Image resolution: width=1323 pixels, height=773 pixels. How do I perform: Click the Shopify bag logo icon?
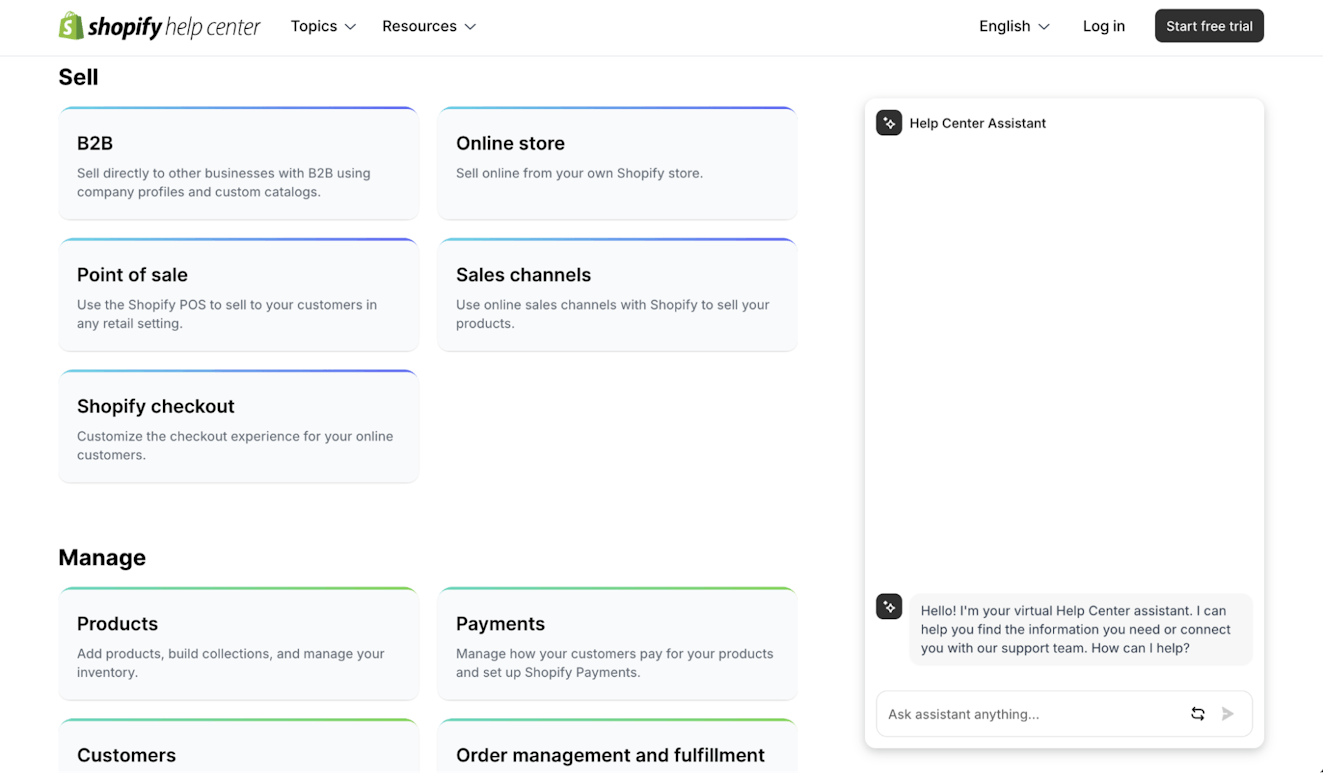pyautogui.click(x=71, y=26)
